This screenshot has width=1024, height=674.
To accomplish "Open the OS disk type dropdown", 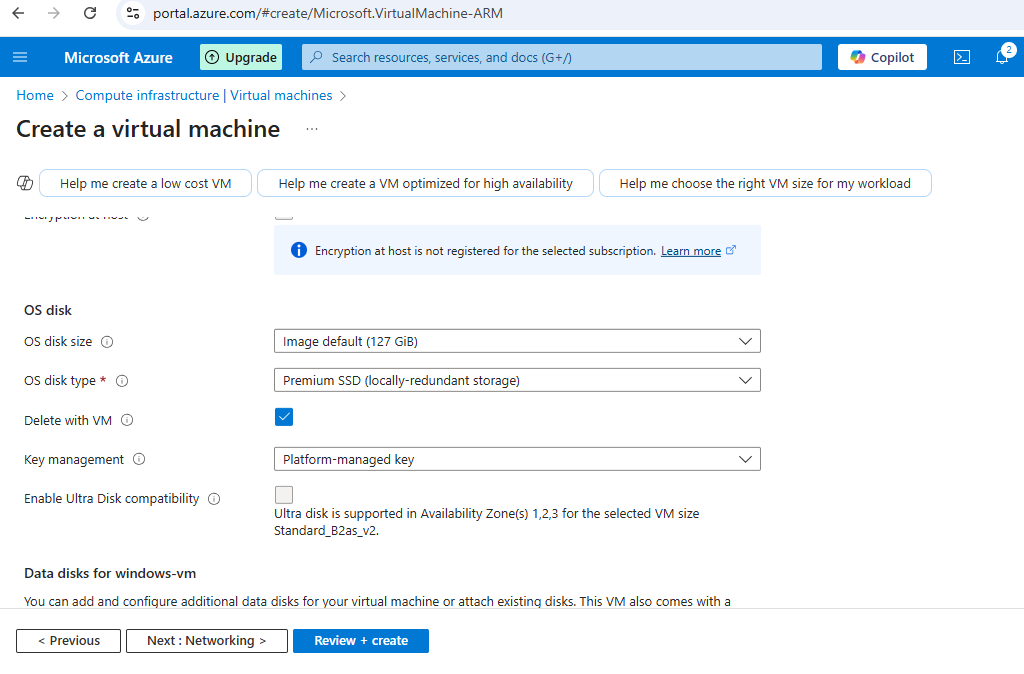I will [517, 380].
